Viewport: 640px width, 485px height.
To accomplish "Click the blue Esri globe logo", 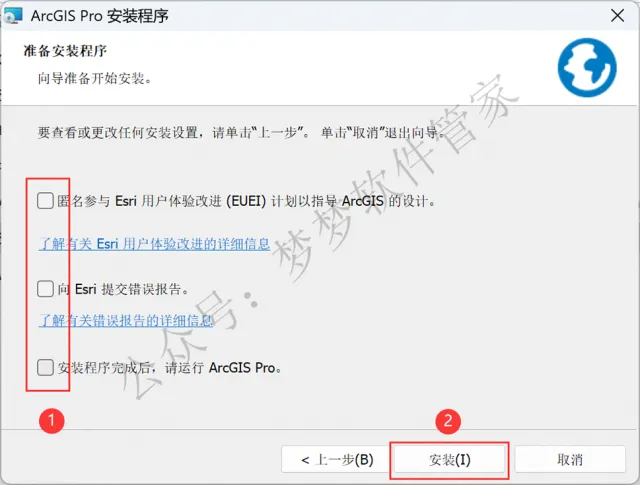I will click(587, 68).
